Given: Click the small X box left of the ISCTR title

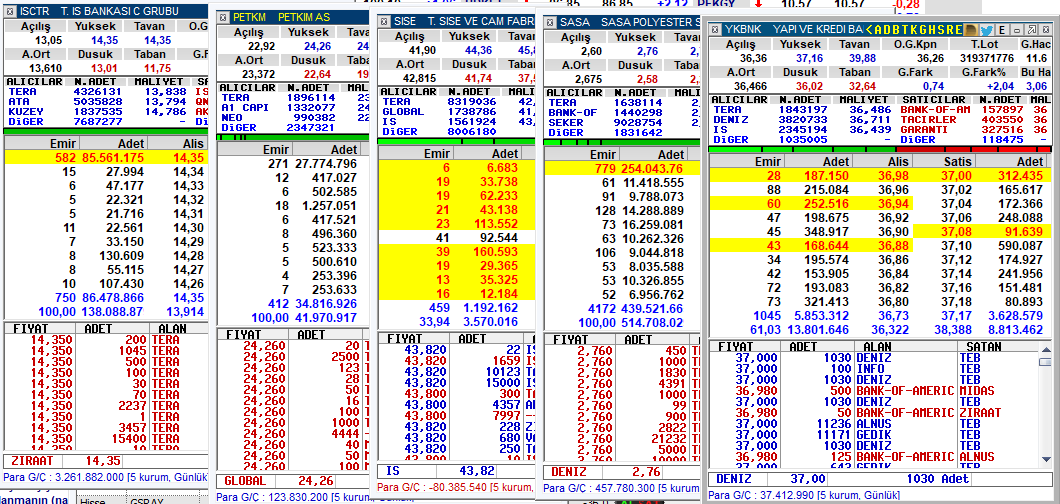Looking at the screenshot, I should [x=8, y=11].
